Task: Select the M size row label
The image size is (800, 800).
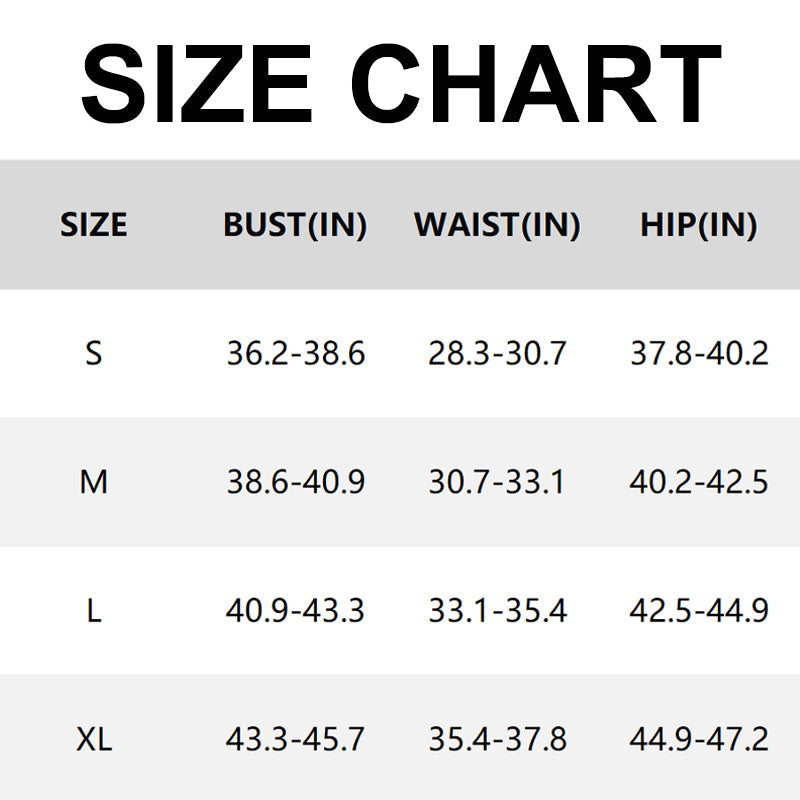Action: click(x=94, y=482)
